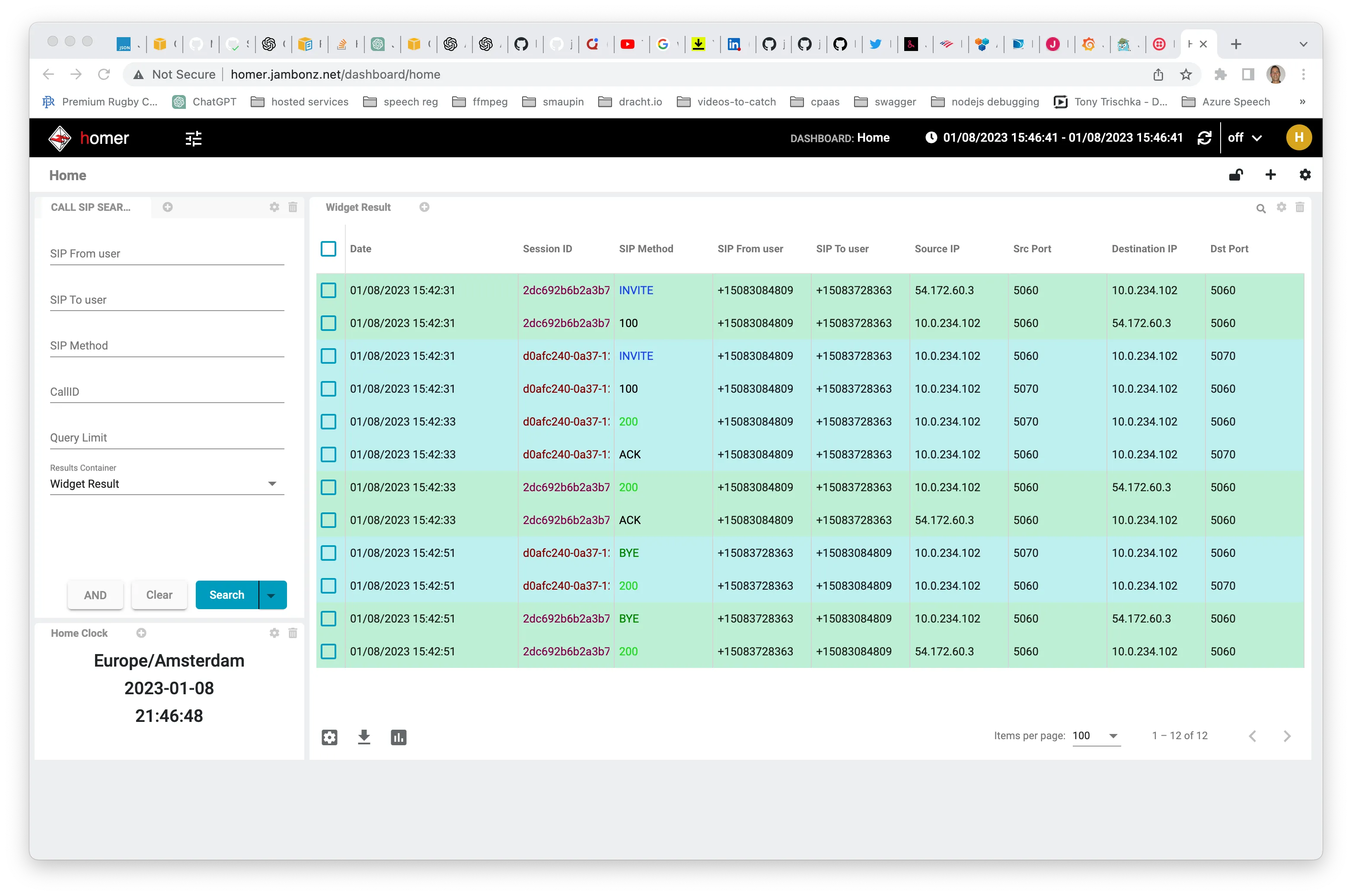Viewport: 1352px width, 896px height.
Task: Open the Chrome extensions puzzle icon
Action: (1220, 74)
